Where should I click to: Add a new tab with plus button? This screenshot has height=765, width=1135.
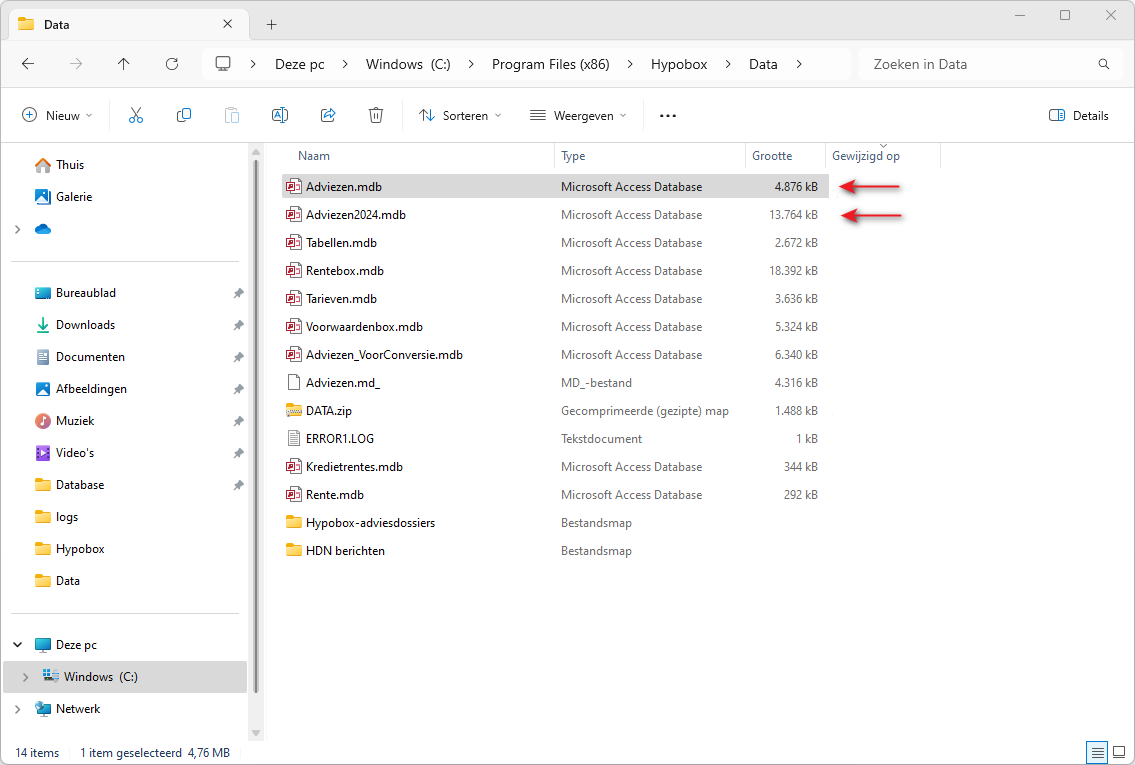pos(271,25)
